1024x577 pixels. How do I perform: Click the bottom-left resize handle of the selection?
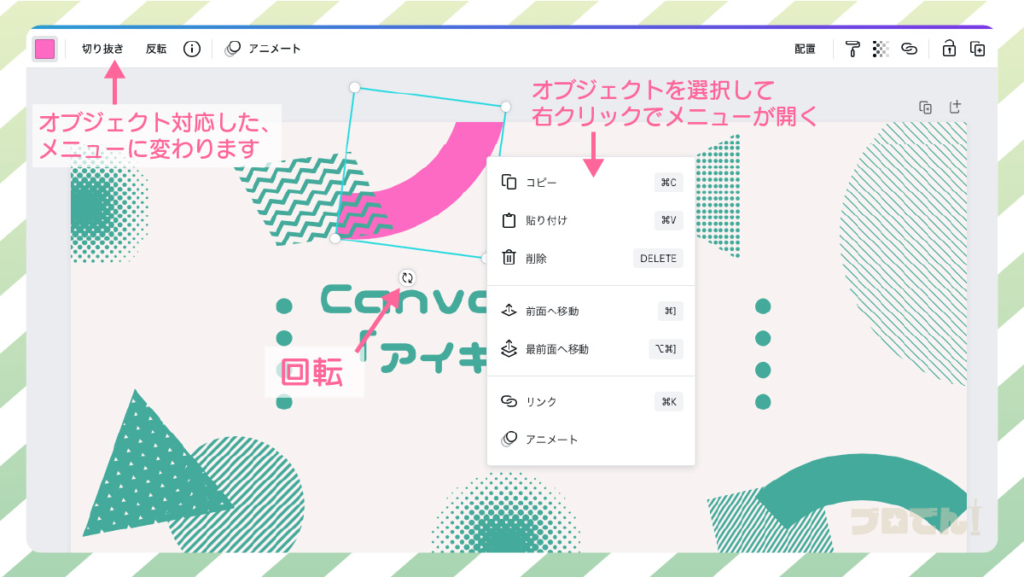coord(335,238)
